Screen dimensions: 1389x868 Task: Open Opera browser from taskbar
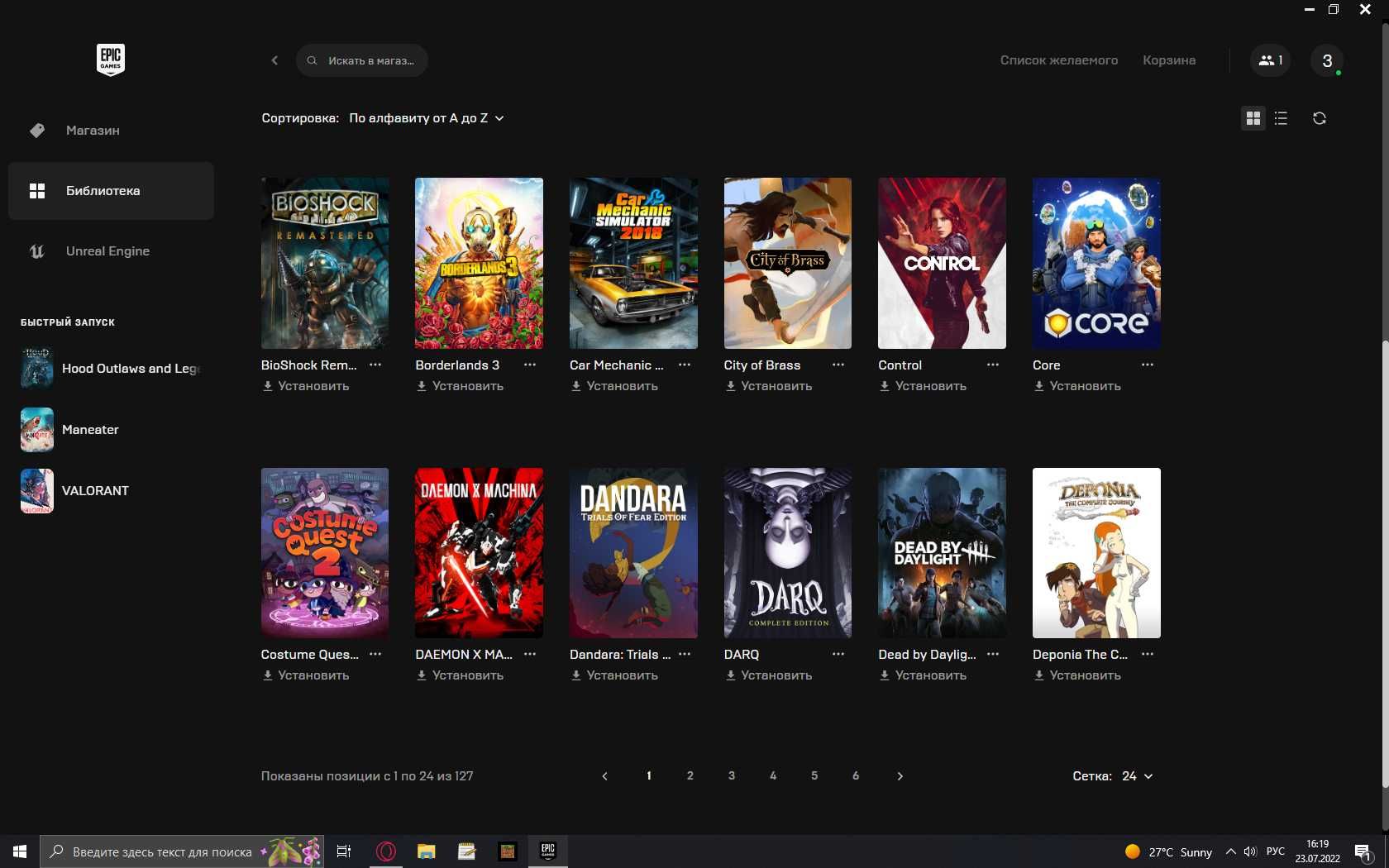point(385,851)
